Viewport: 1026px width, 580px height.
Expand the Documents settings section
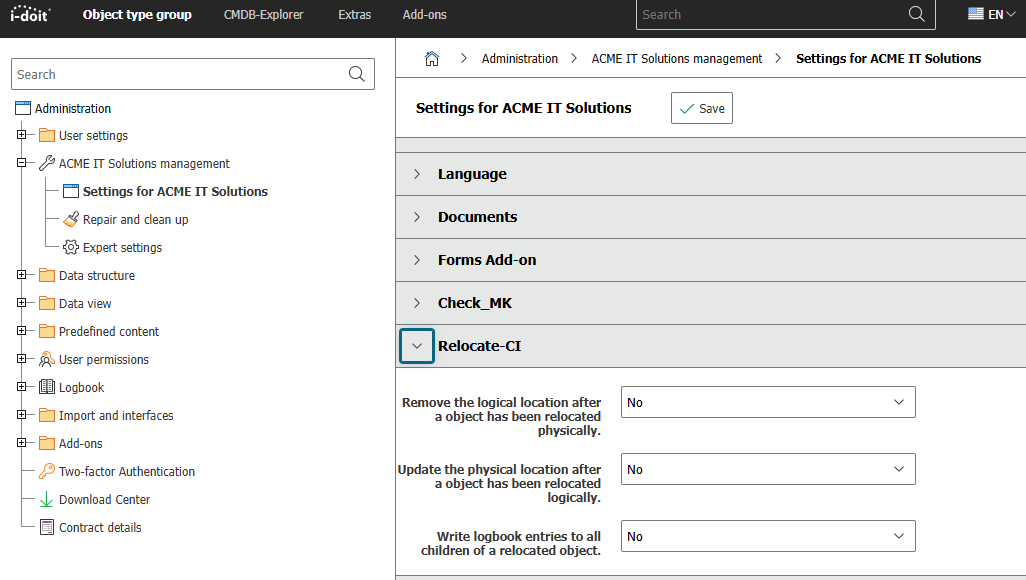417,217
